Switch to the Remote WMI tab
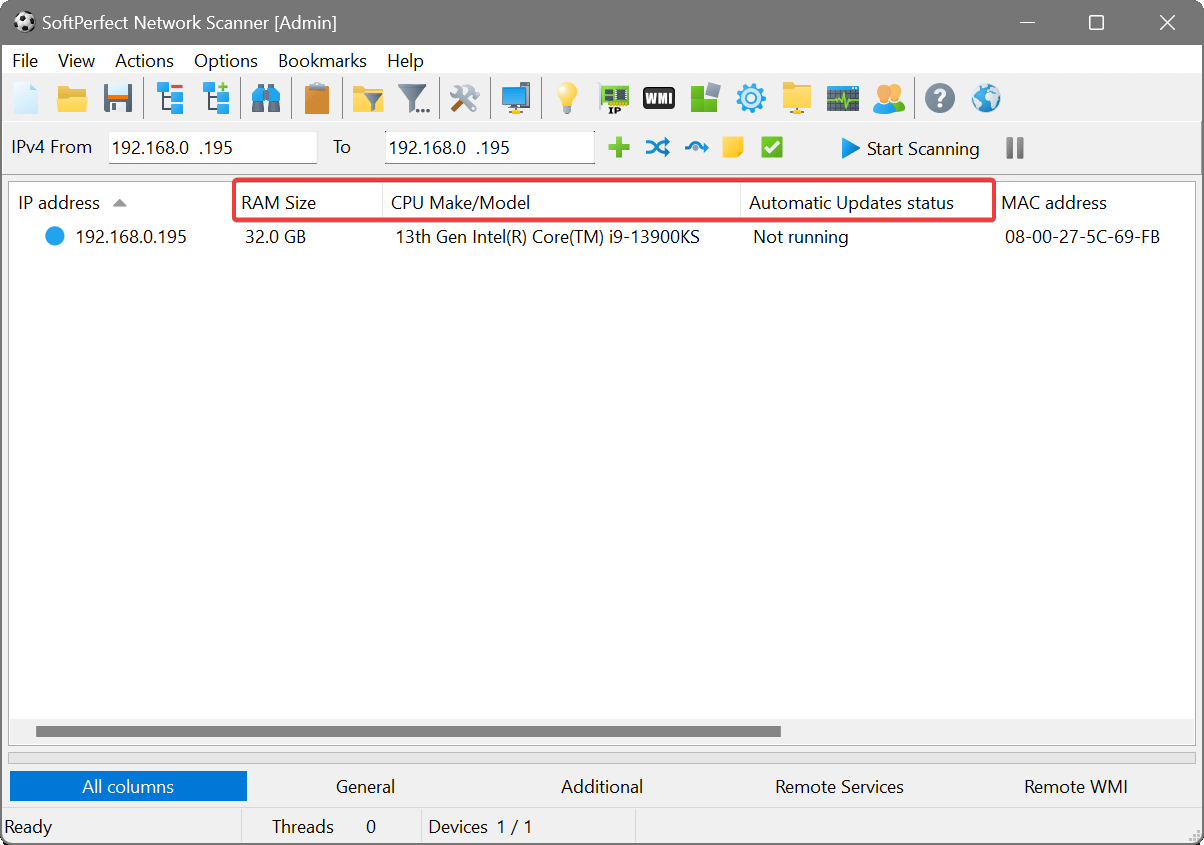 point(1076,786)
